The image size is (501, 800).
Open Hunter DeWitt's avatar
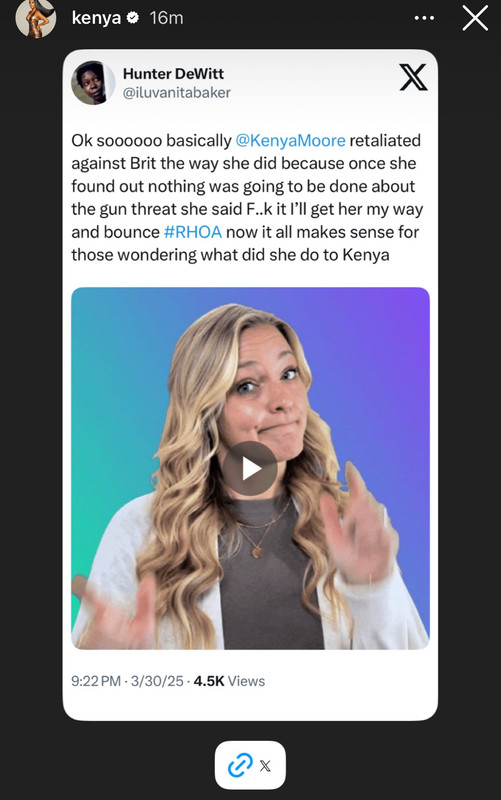click(92, 83)
